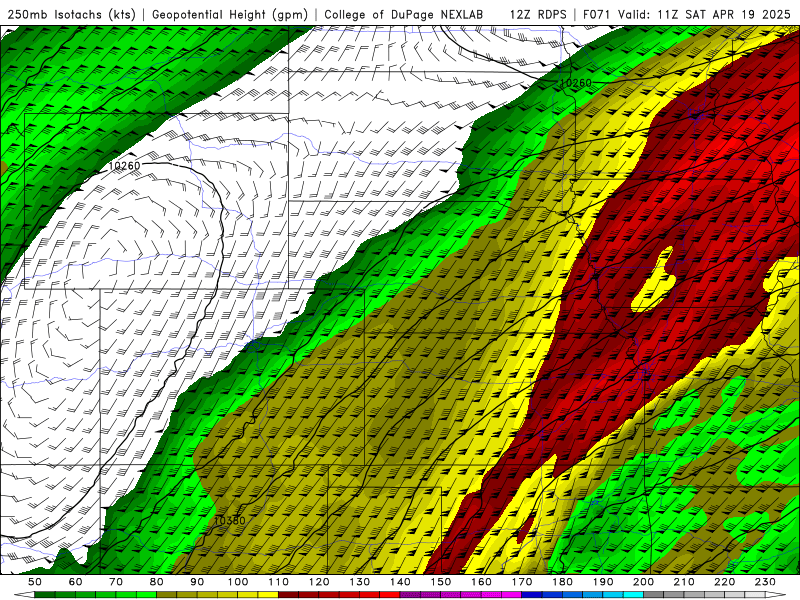The image size is (800, 600).
Task: Click the "F071" forecast hour label
Action: coord(597,14)
